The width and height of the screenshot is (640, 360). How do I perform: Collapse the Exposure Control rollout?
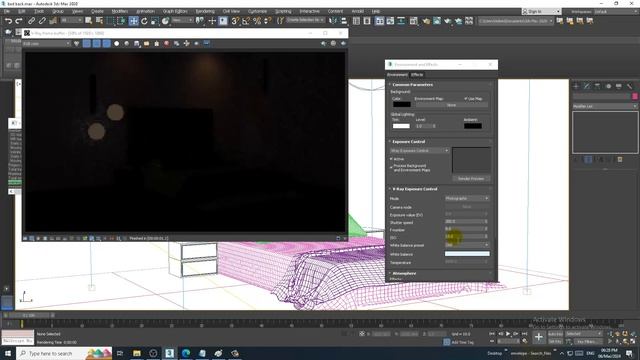click(408, 142)
